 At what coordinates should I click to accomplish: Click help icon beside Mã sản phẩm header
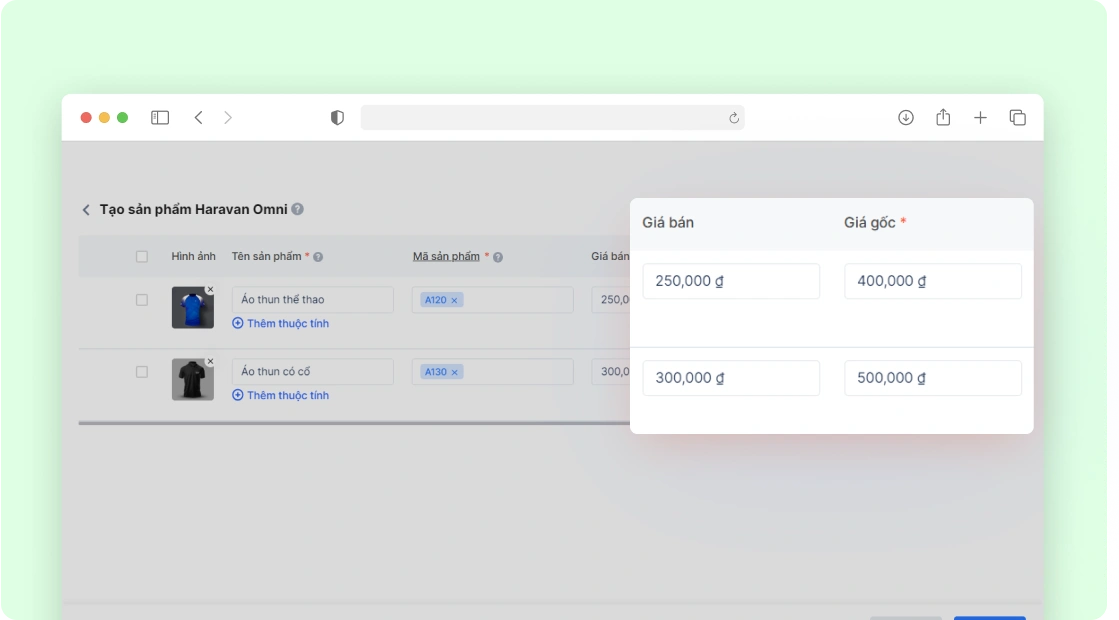498,257
